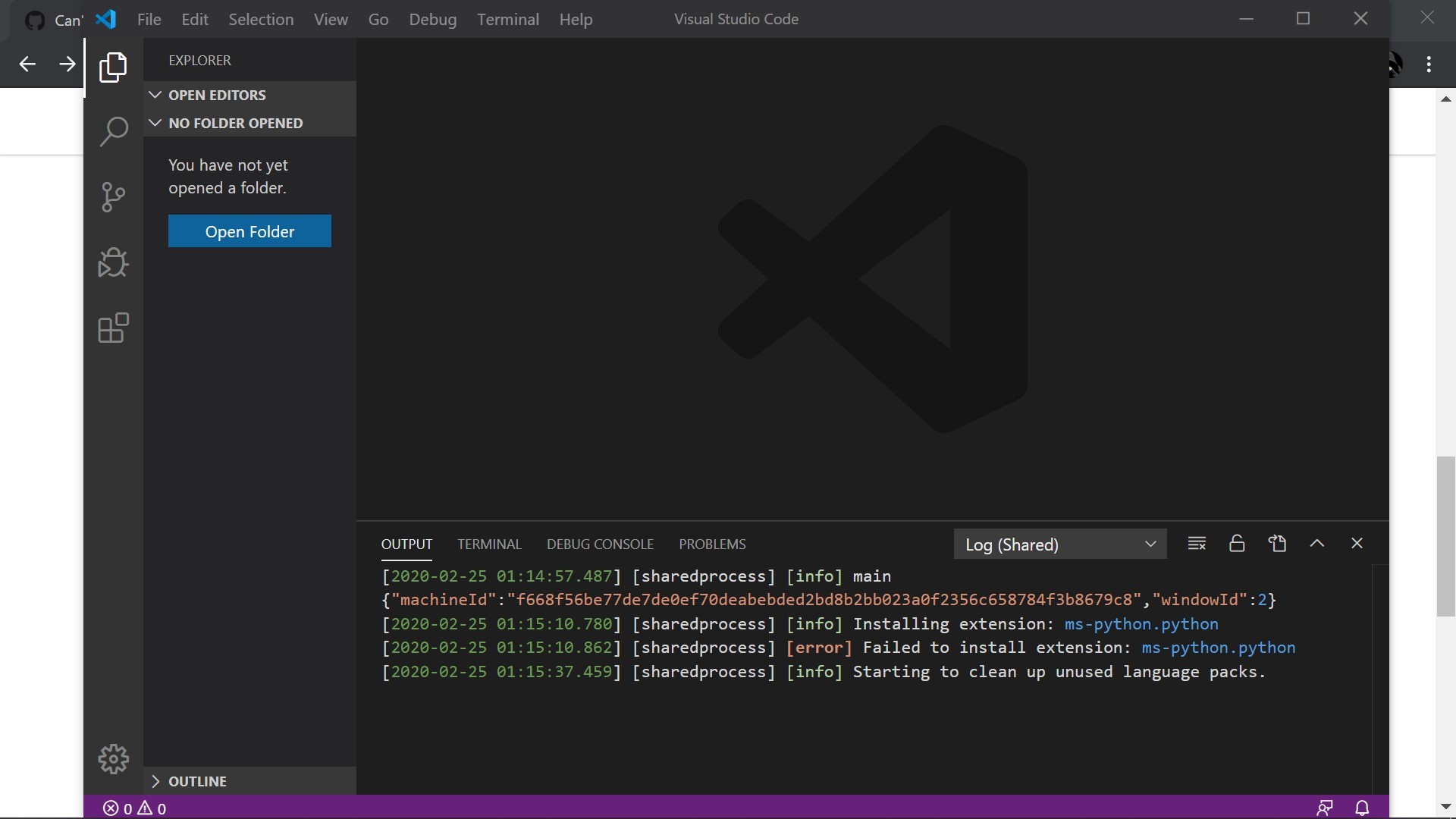Open the Debug menu

(x=433, y=19)
